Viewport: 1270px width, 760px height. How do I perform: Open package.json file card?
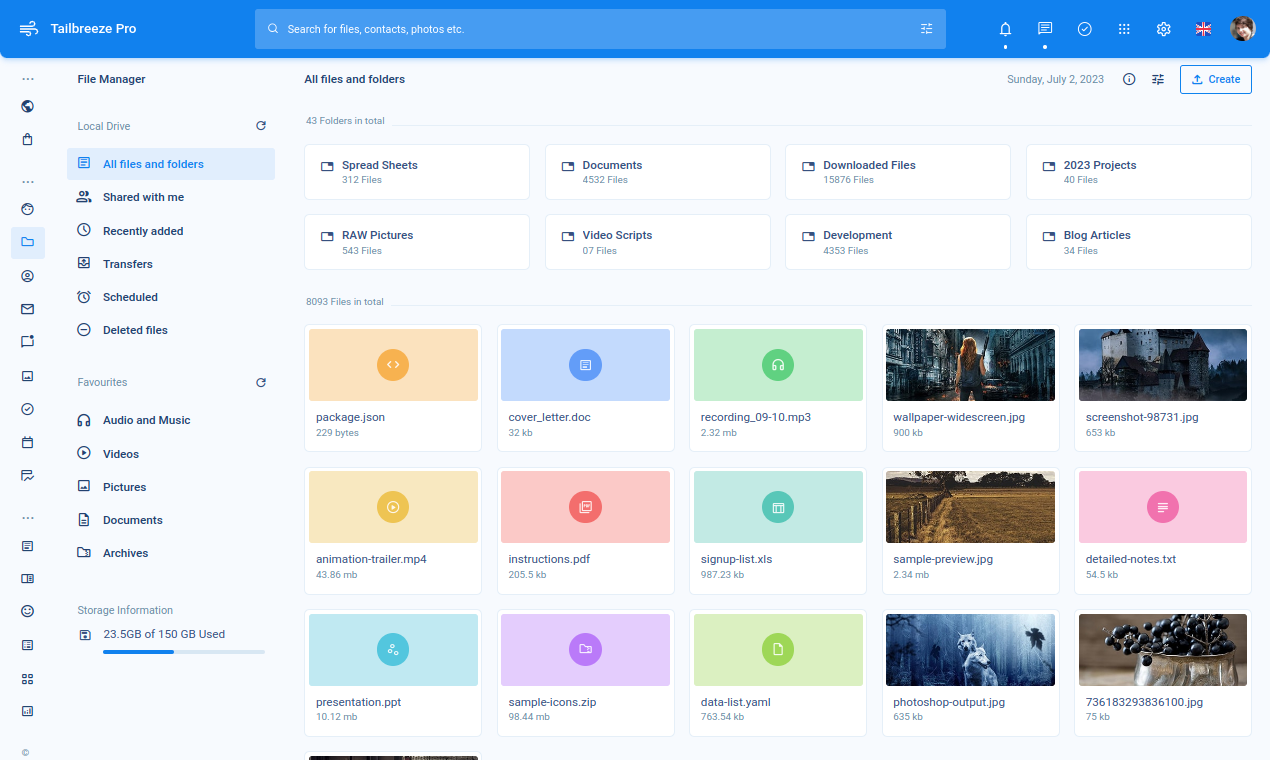tap(393, 388)
